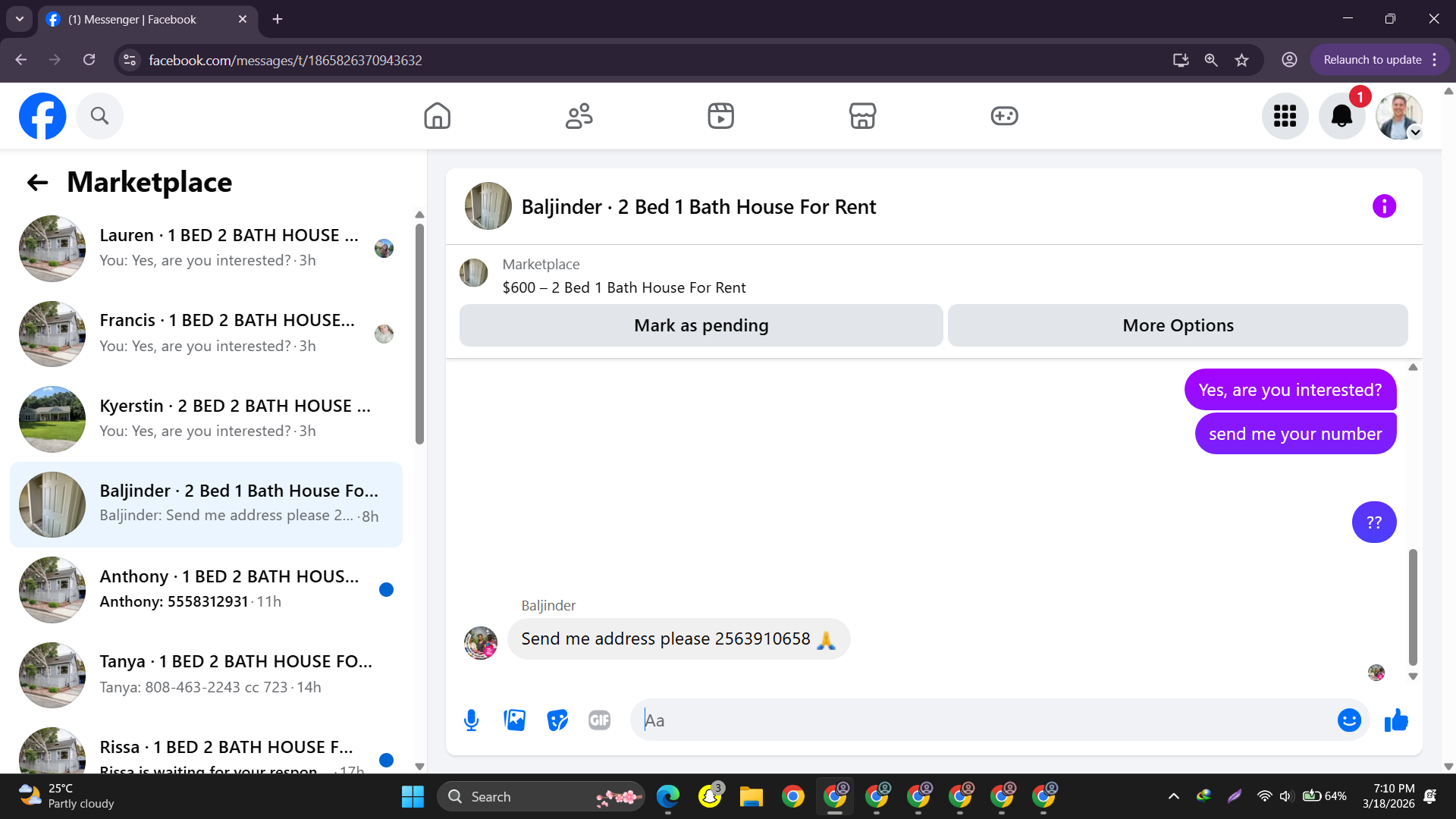Open emoji picker in message box
The image size is (1456, 819).
pos(1349,720)
